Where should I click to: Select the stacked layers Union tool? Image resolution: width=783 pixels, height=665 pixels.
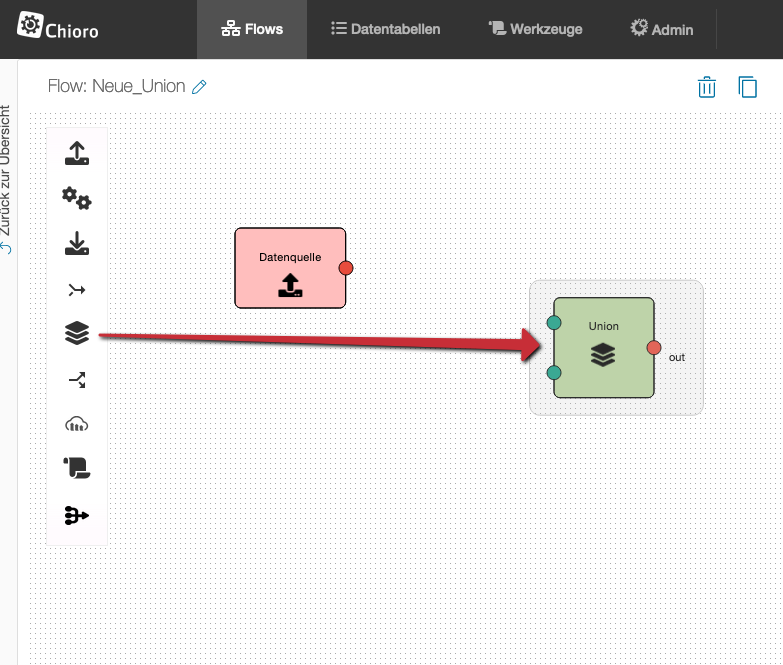coord(77,334)
